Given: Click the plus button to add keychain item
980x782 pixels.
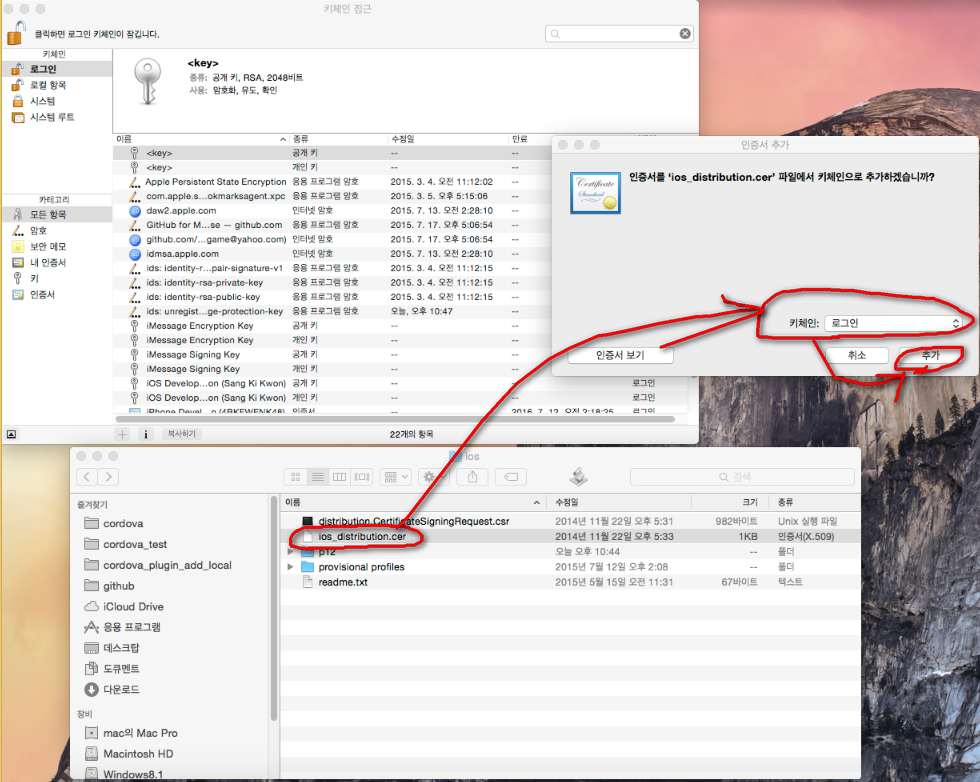Looking at the screenshot, I should pos(122,434).
